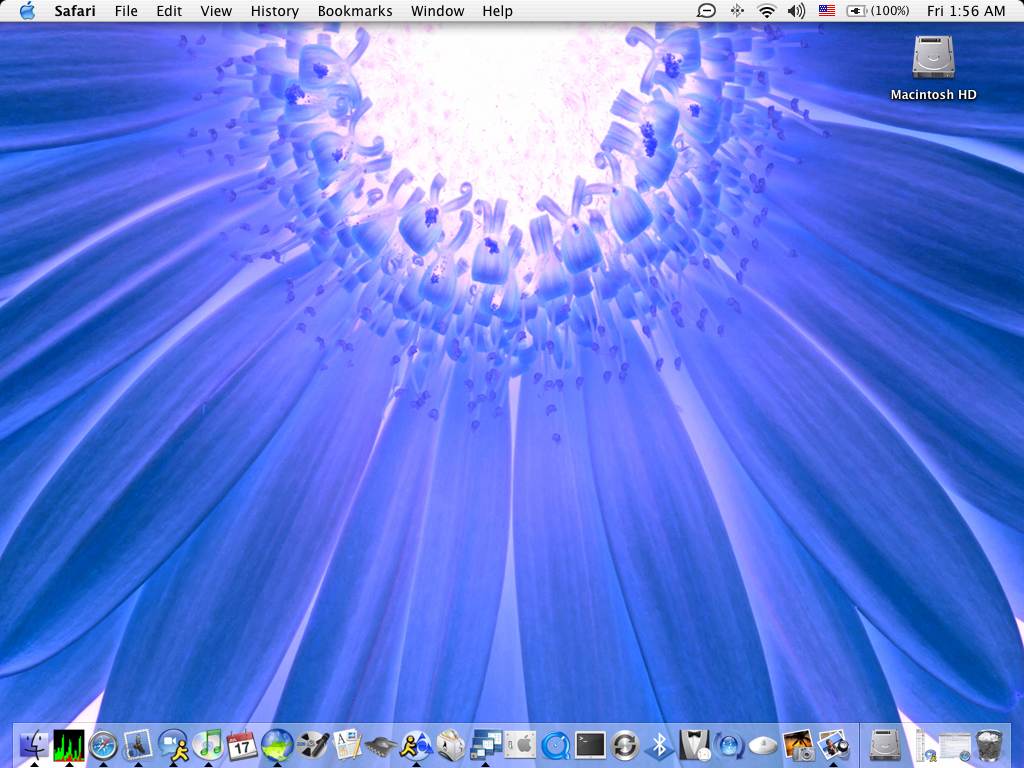Open the hard drive icon in Dock
The height and width of the screenshot is (768, 1024).
point(886,744)
